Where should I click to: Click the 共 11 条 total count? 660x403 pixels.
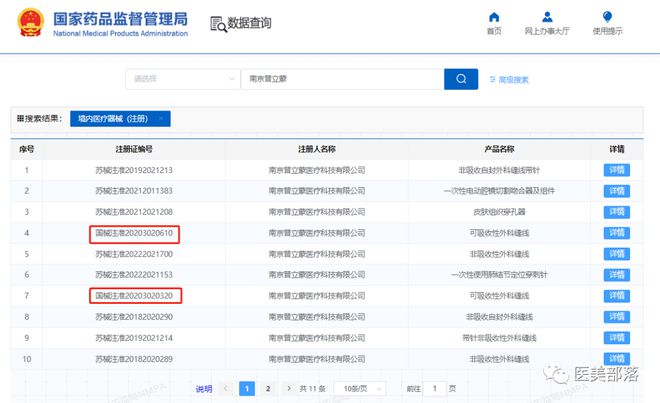click(x=312, y=389)
